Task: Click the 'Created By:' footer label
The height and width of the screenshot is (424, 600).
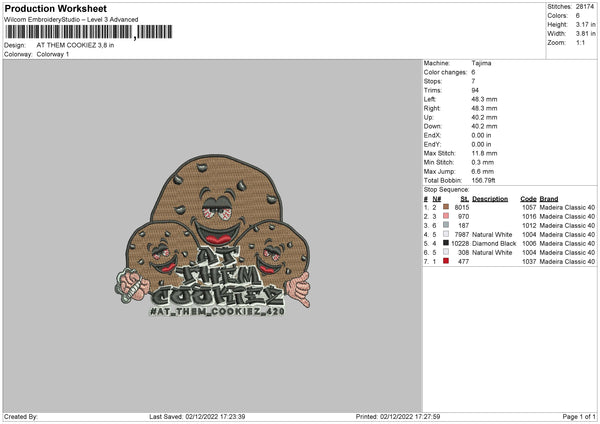Action: pyautogui.click(x=21, y=417)
